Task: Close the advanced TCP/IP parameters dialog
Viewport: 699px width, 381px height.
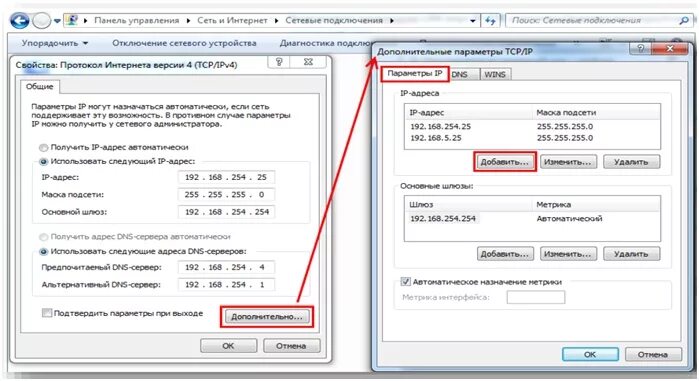Action: (669, 49)
